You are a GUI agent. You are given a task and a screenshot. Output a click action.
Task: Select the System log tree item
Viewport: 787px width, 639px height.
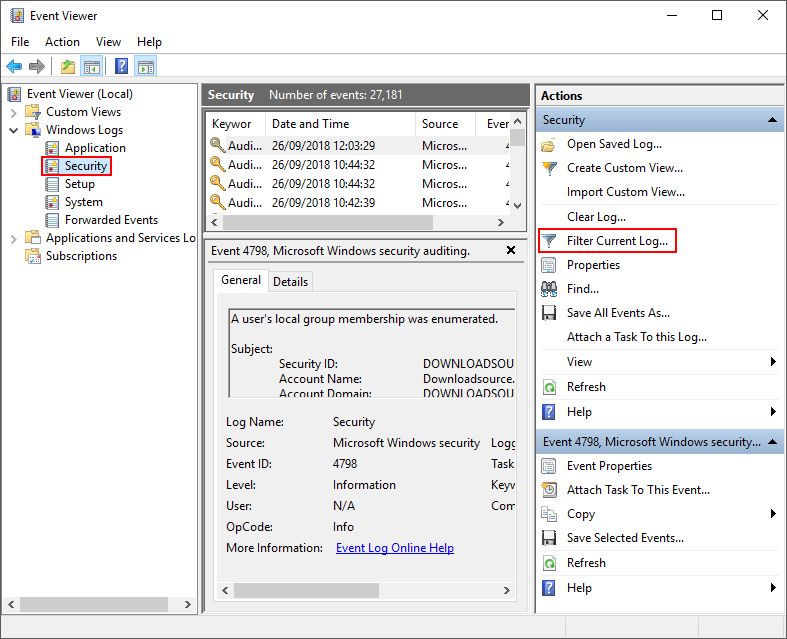(83, 202)
